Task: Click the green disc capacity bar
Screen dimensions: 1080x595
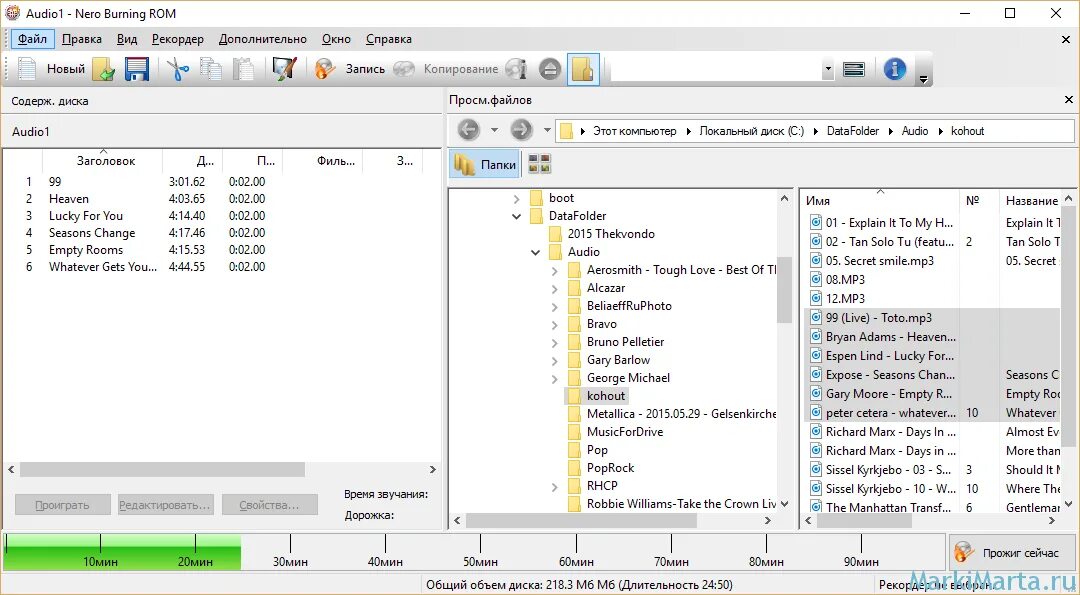Action: 123,552
